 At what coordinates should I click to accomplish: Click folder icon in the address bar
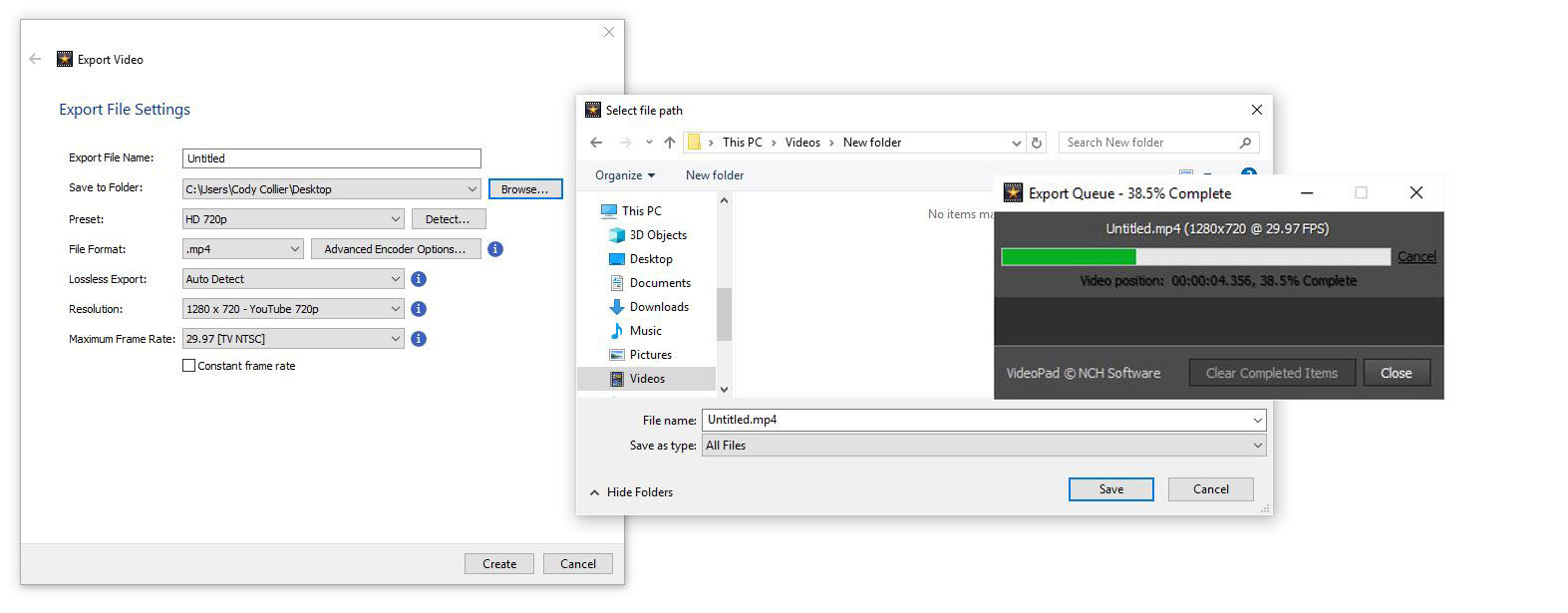(x=695, y=143)
